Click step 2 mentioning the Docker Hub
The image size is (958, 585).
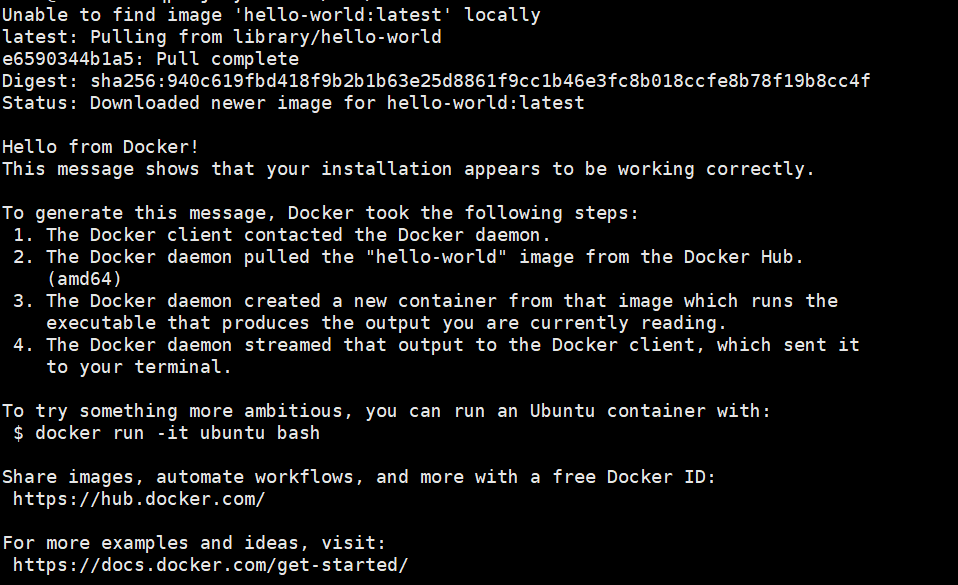pos(408,257)
